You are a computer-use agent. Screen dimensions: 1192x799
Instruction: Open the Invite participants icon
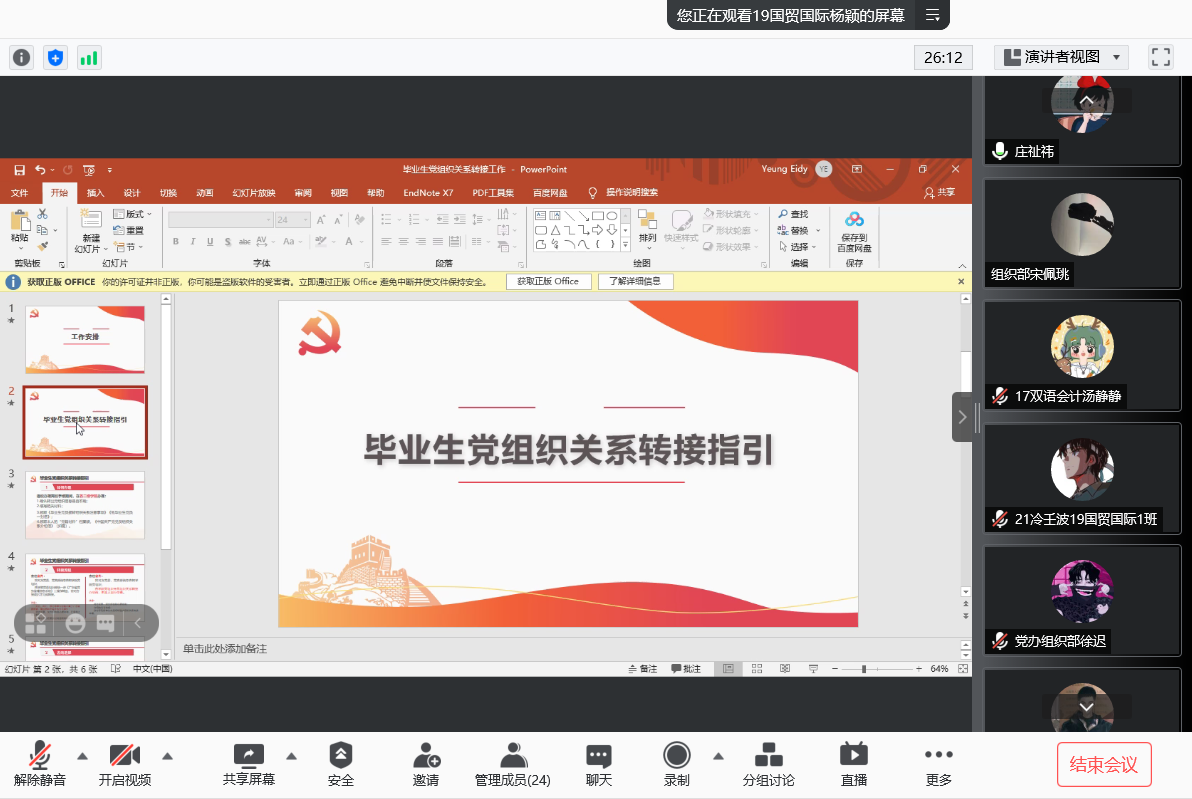coord(426,765)
